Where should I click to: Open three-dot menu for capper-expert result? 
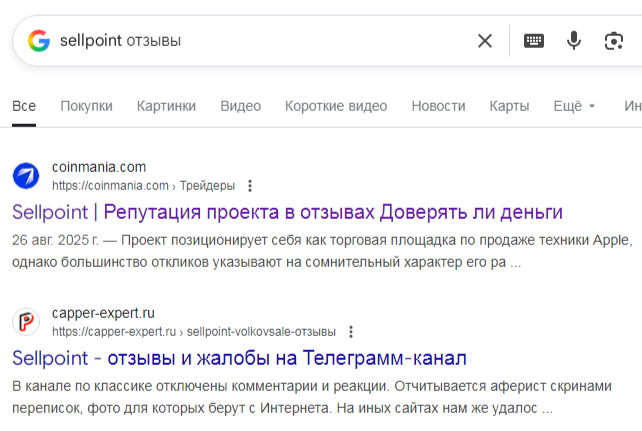(x=351, y=332)
